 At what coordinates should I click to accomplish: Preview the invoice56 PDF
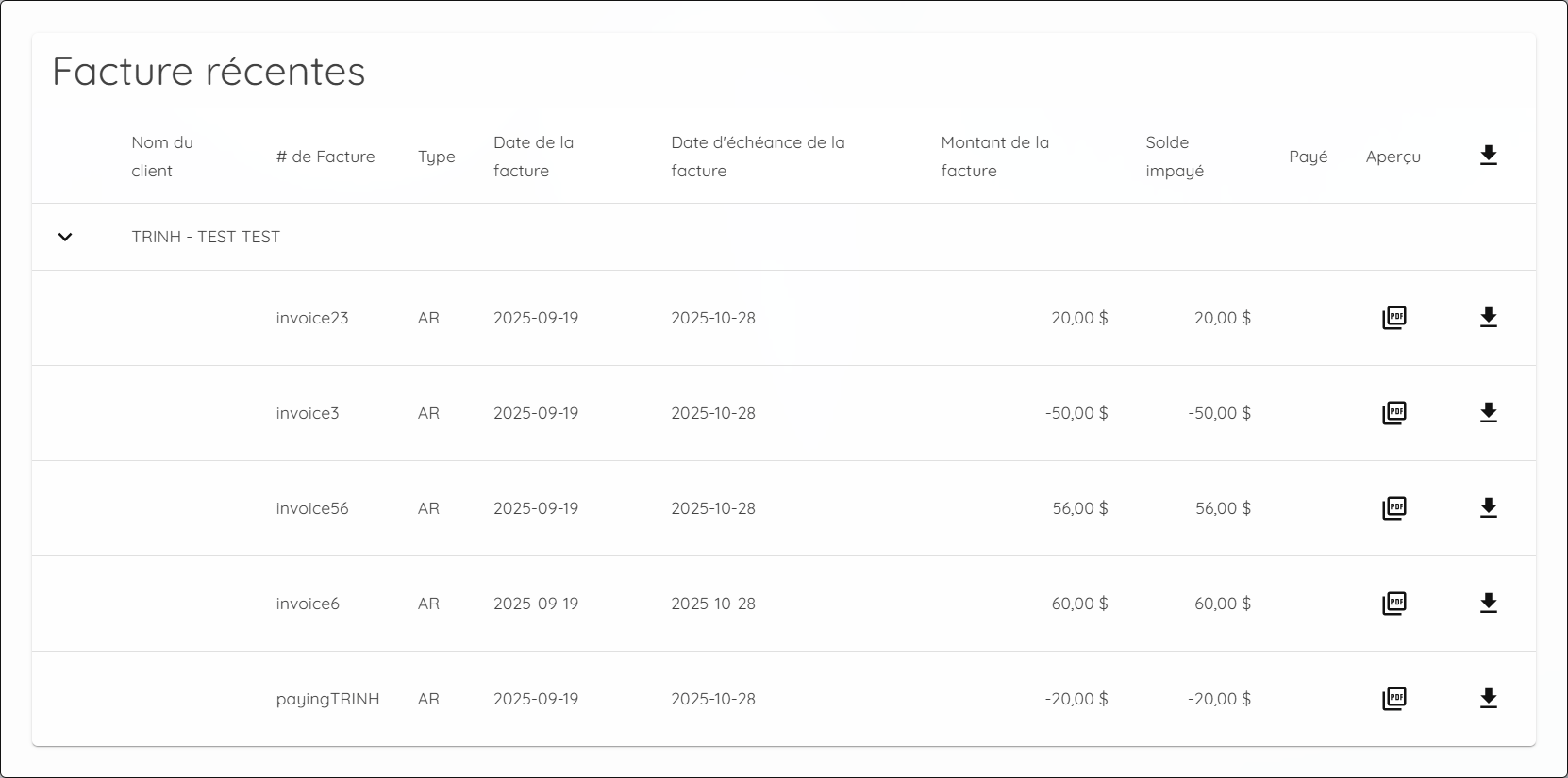(x=1393, y=508)
